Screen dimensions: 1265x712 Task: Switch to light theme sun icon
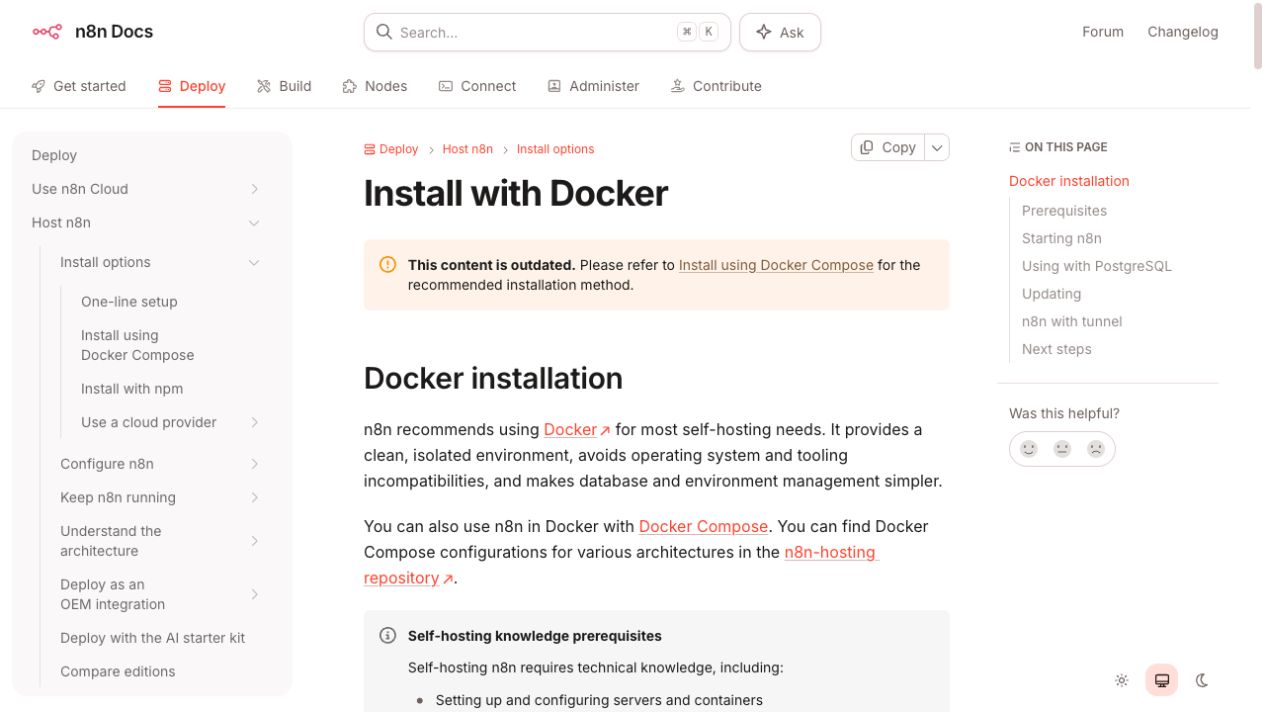point(1122,680)
